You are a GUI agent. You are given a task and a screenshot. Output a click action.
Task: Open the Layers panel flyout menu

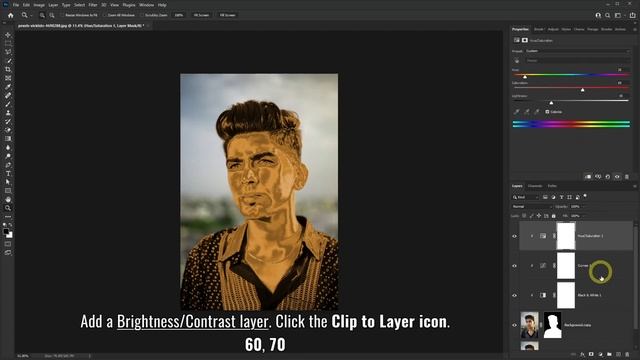[x=634, y=186]
